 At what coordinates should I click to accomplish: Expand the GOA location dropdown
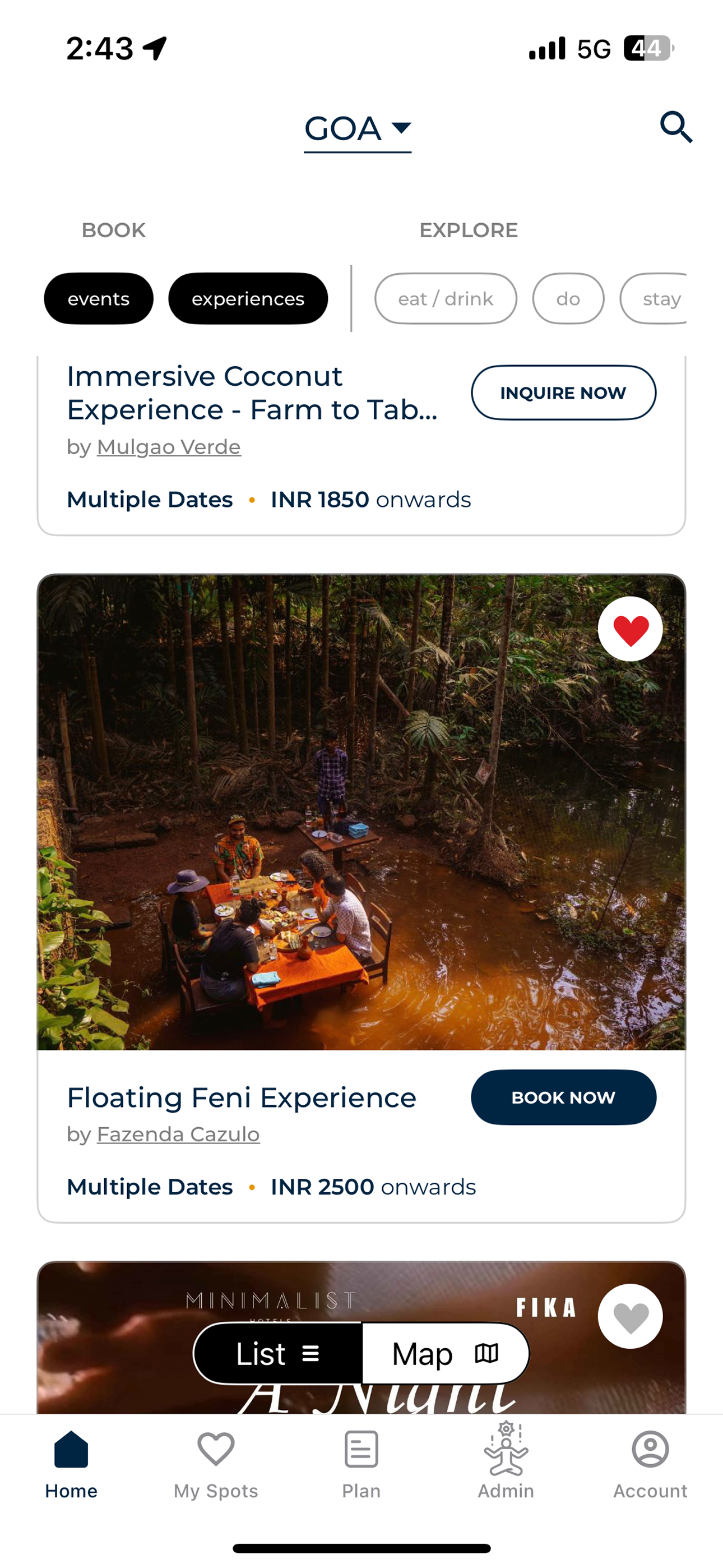coord(358,129)
